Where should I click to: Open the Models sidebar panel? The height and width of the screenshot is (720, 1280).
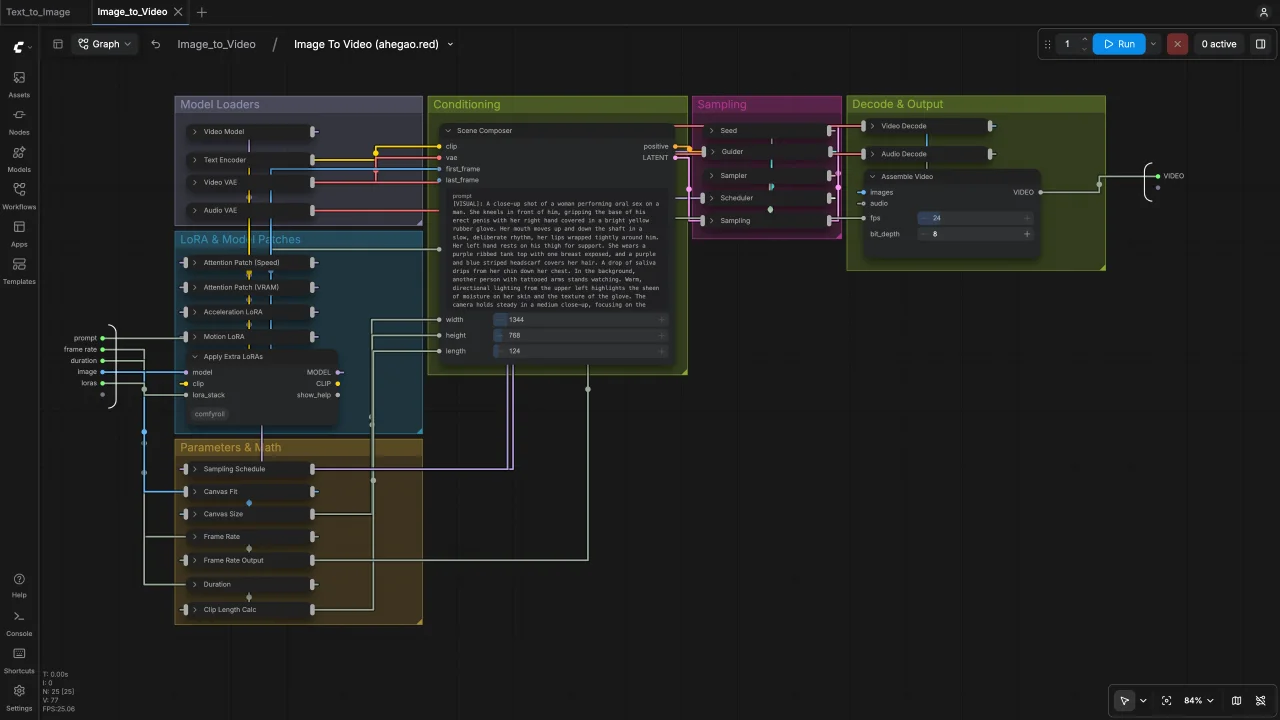point(19,159)
